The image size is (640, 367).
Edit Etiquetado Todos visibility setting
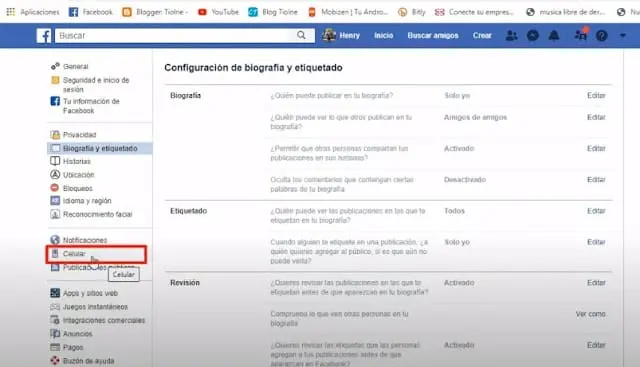coord(596,211)
